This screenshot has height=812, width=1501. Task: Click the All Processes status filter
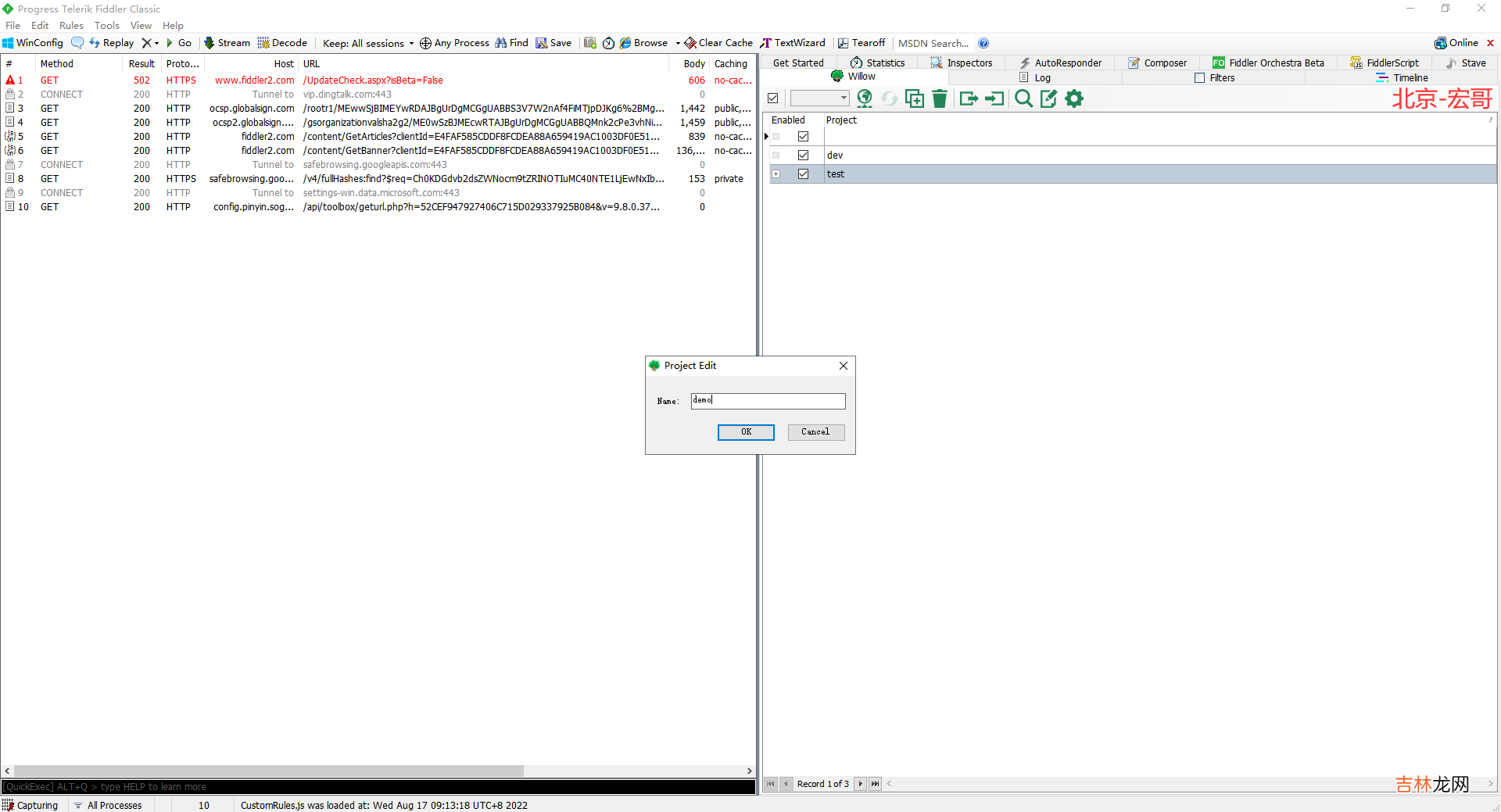[108, 805]
